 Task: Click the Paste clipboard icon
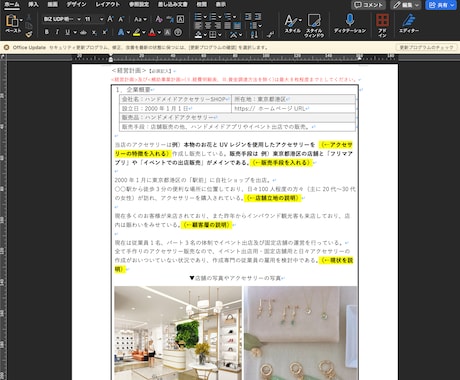[12, 21]
